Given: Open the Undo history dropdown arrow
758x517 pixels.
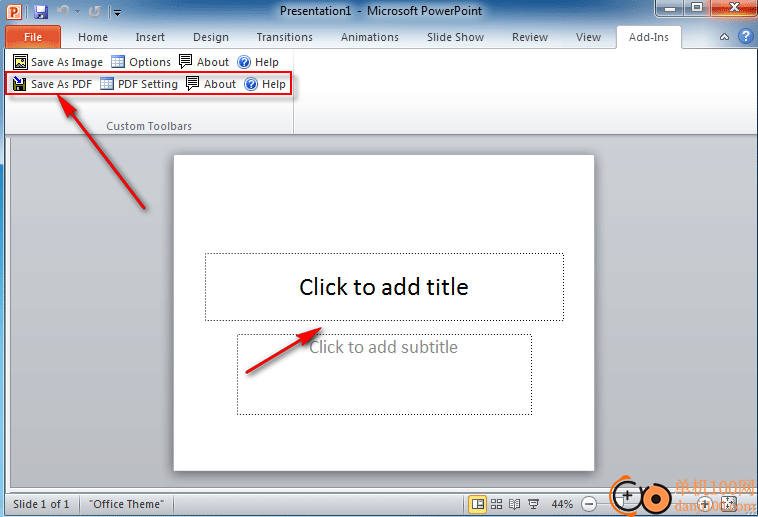Looking at the screenshot, I should (x=77, y=12).
